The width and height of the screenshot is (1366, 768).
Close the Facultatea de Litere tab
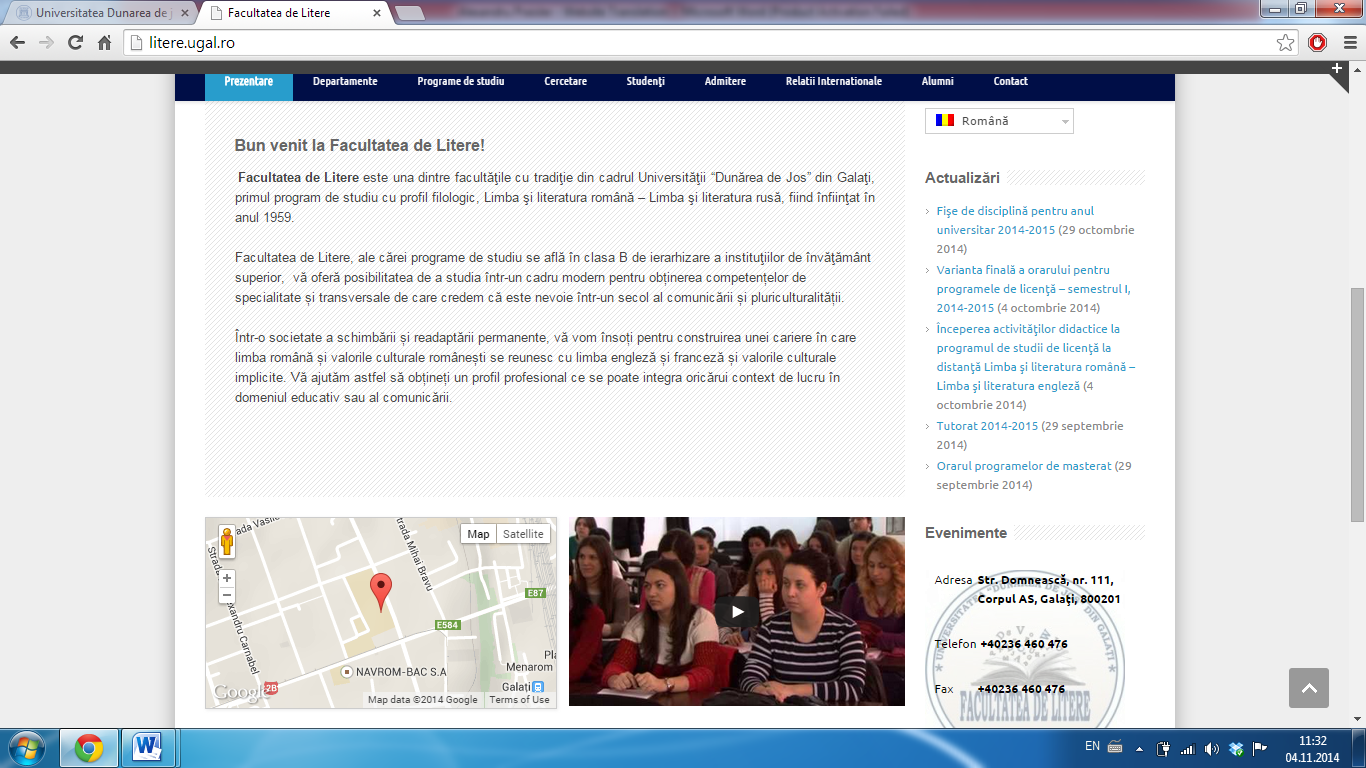pyautogui.click(x=376, y=14)
